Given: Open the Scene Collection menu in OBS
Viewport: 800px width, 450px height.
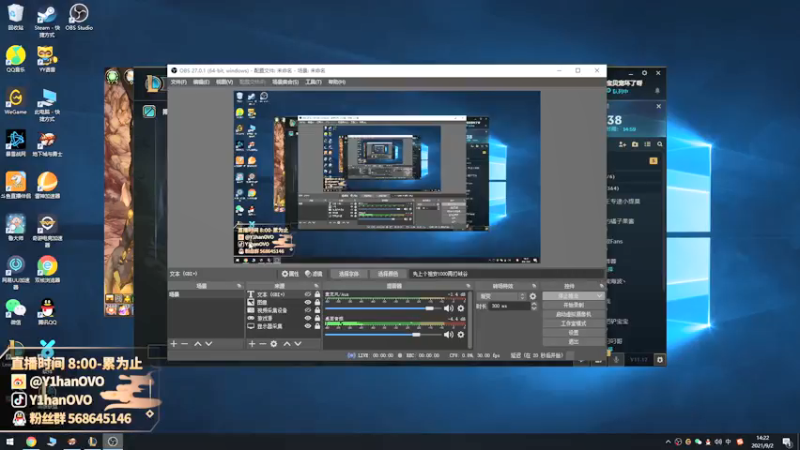Looking at the screenshot, I should click(285, 82).
